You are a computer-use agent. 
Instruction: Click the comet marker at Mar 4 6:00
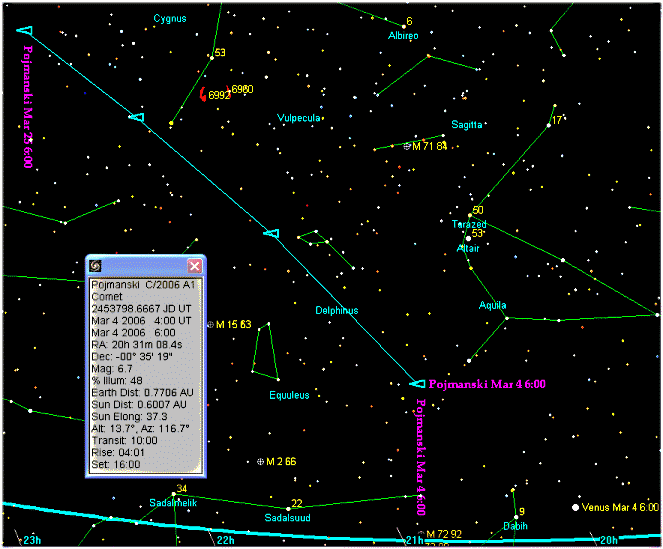[417, 383]
